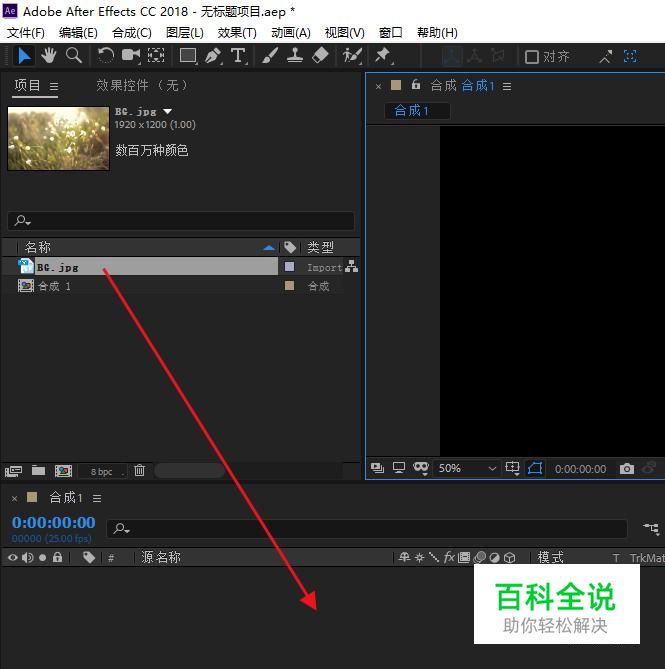Select the Horizontal Type tool
665x669 pixels.
238,56
